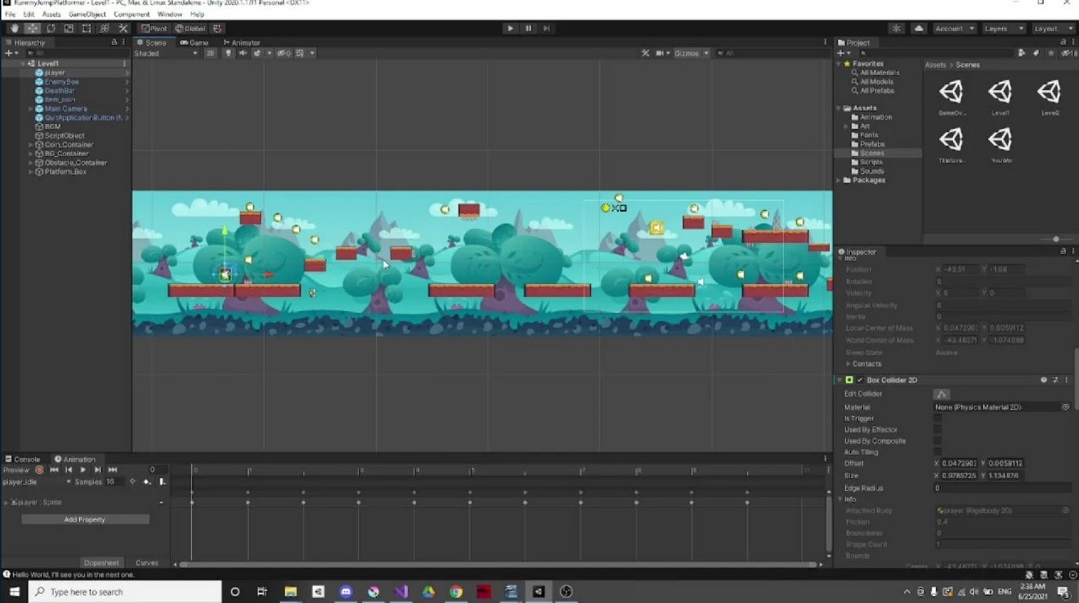Add keyframe in Animation window
This screenshot has height=603, width=1079.
click(147, 482)
